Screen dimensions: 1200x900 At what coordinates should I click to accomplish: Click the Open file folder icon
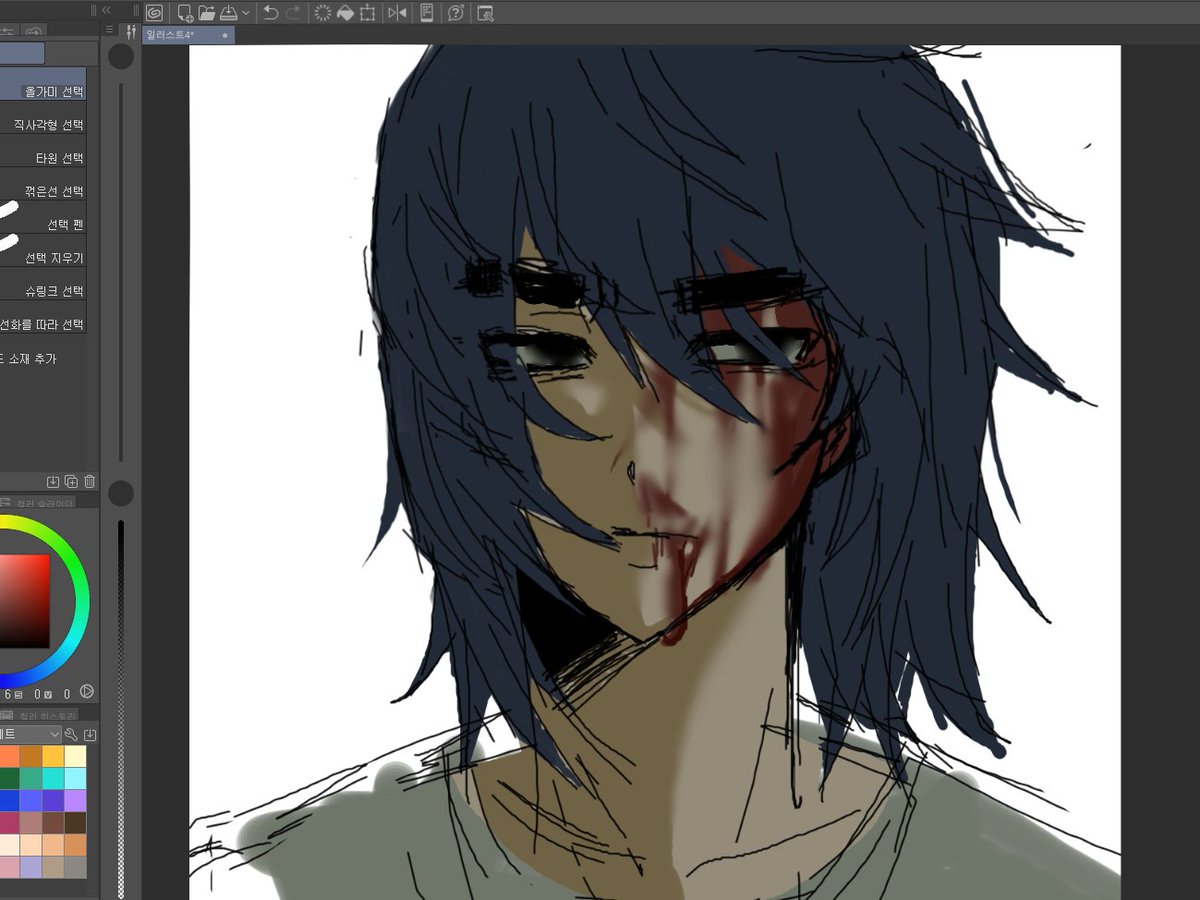click(207, 13)
